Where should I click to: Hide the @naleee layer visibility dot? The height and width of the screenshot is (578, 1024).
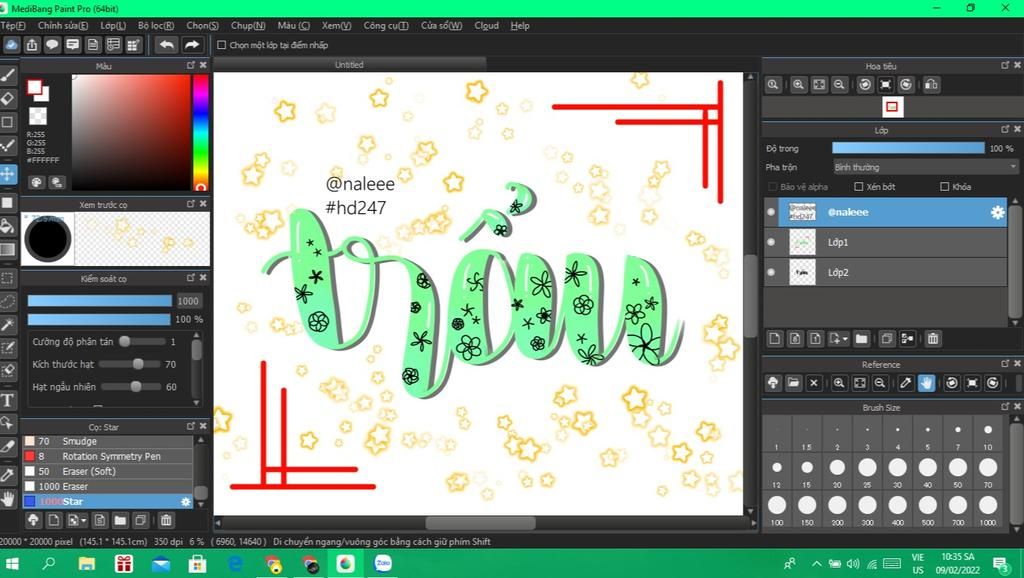tap(771, 212)
